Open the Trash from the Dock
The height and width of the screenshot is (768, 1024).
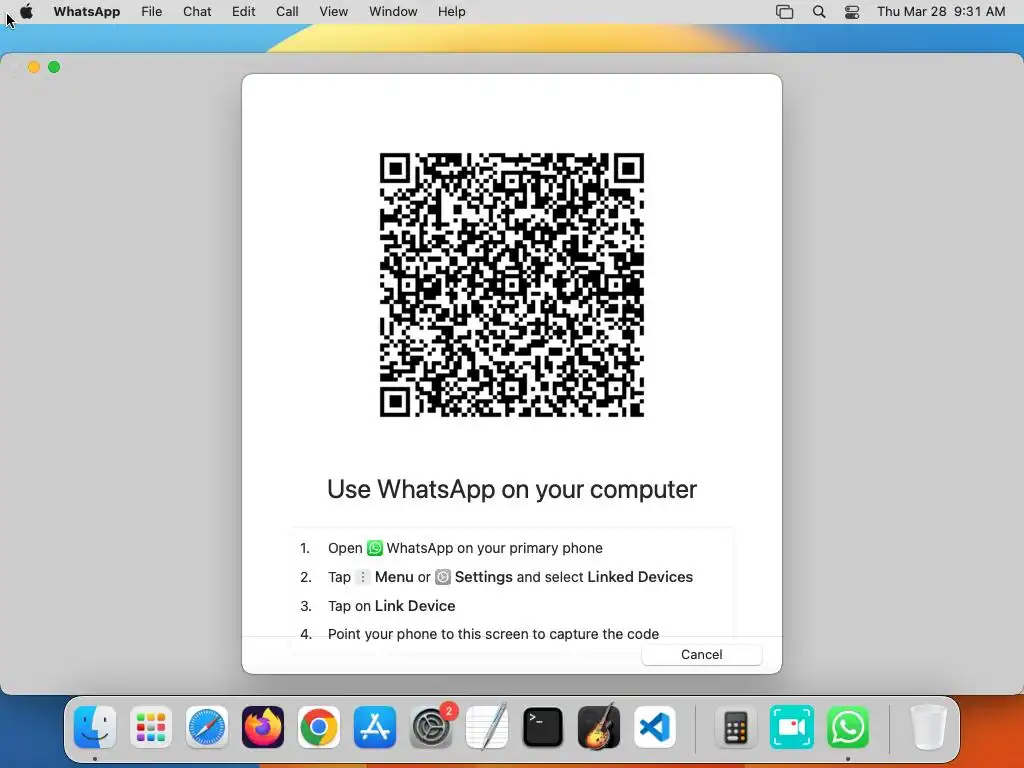coord(928,727)
